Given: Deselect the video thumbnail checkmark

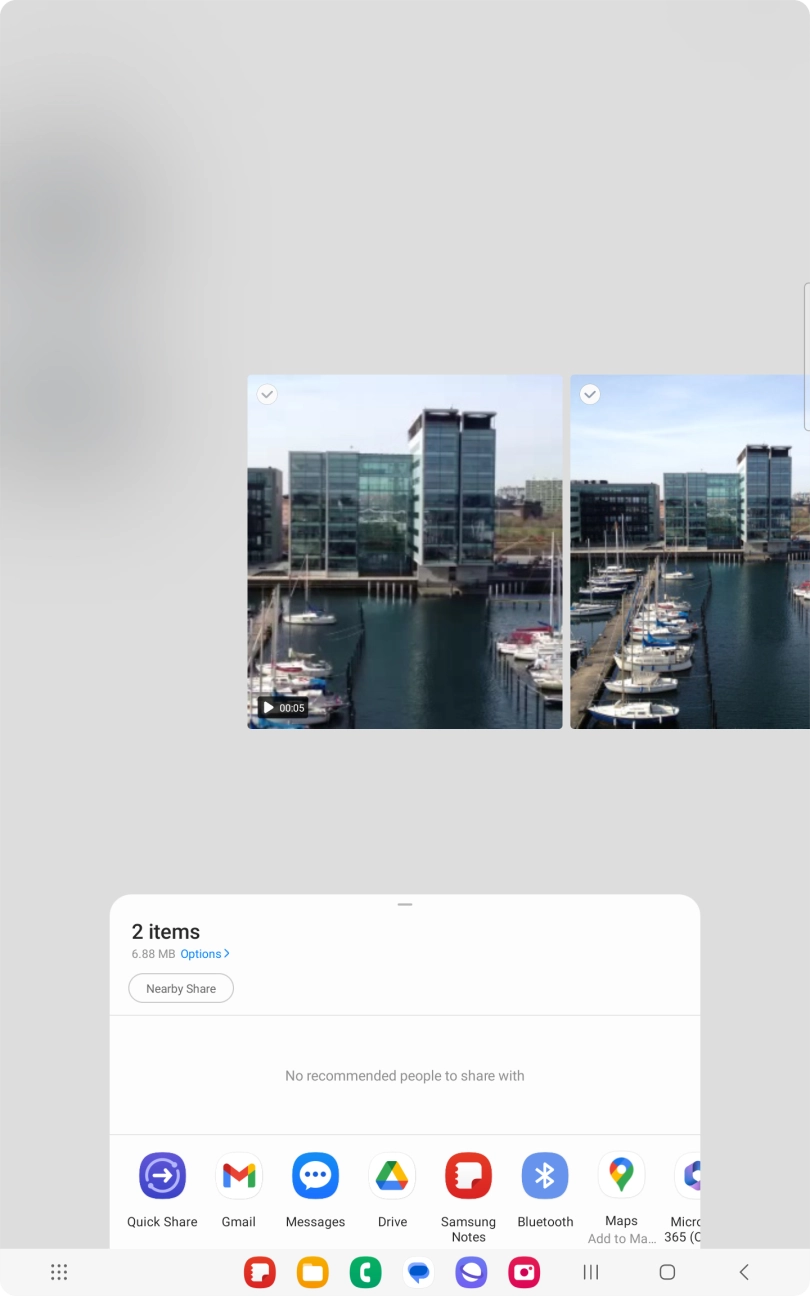Looking at the screenshot, I should tap(267, 394).
